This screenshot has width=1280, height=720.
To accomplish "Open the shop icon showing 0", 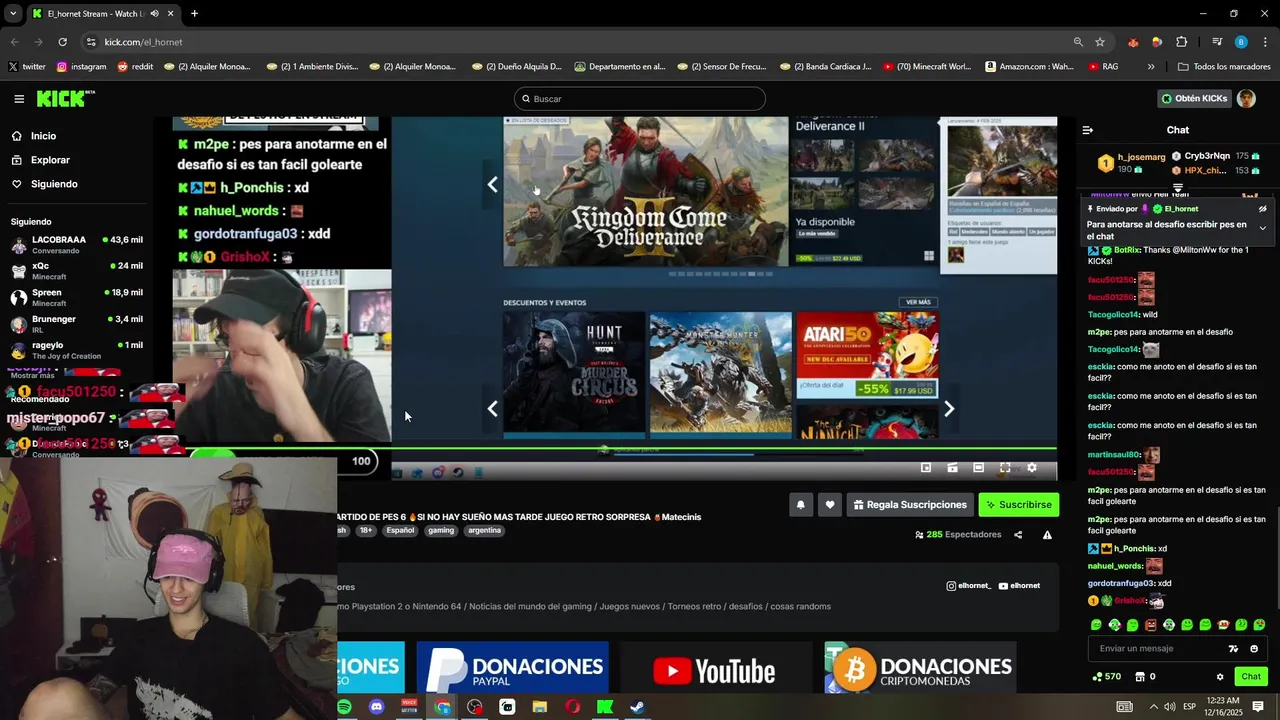I will point(1146,677).
